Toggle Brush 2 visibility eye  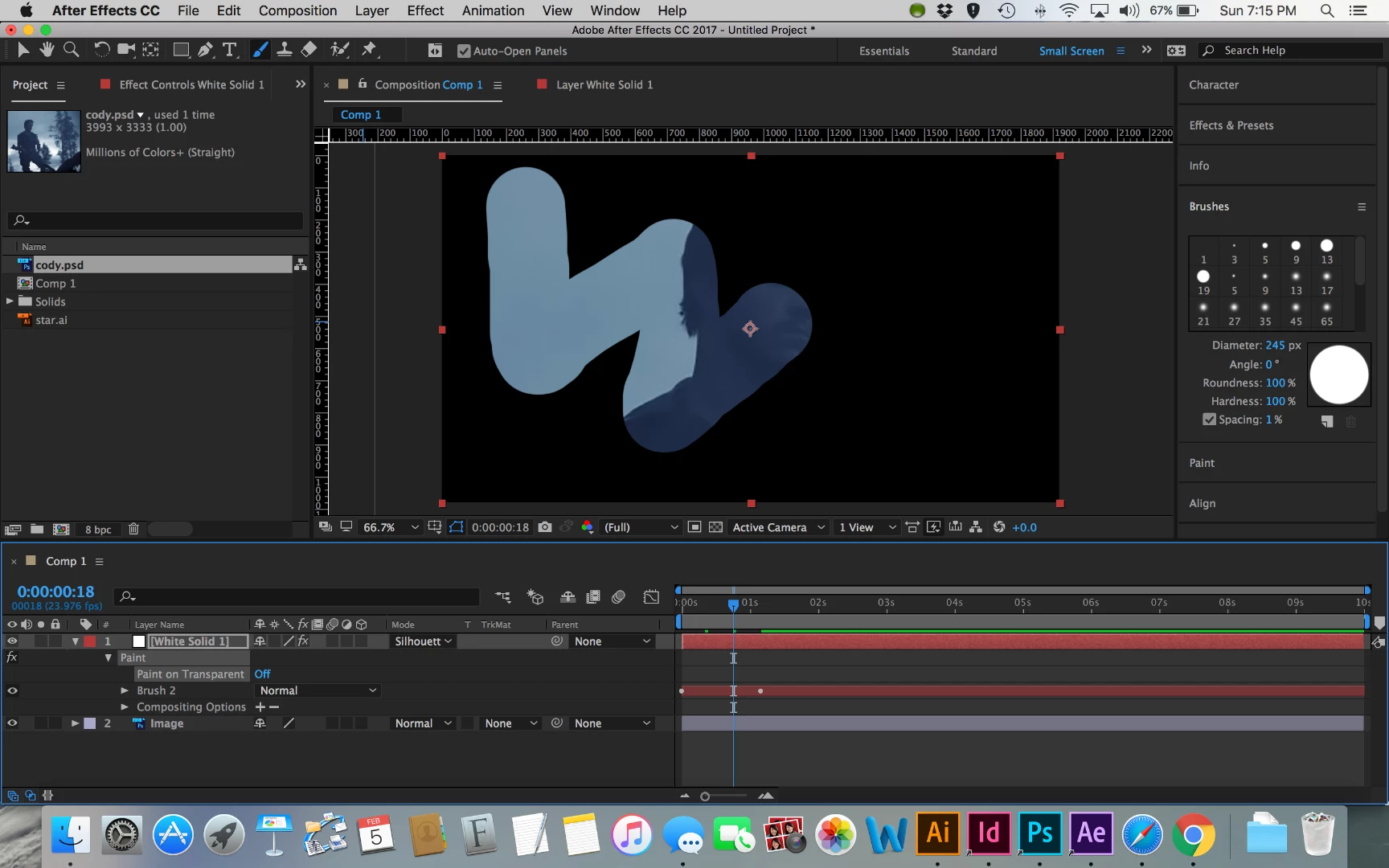click(x=12, y=690)
